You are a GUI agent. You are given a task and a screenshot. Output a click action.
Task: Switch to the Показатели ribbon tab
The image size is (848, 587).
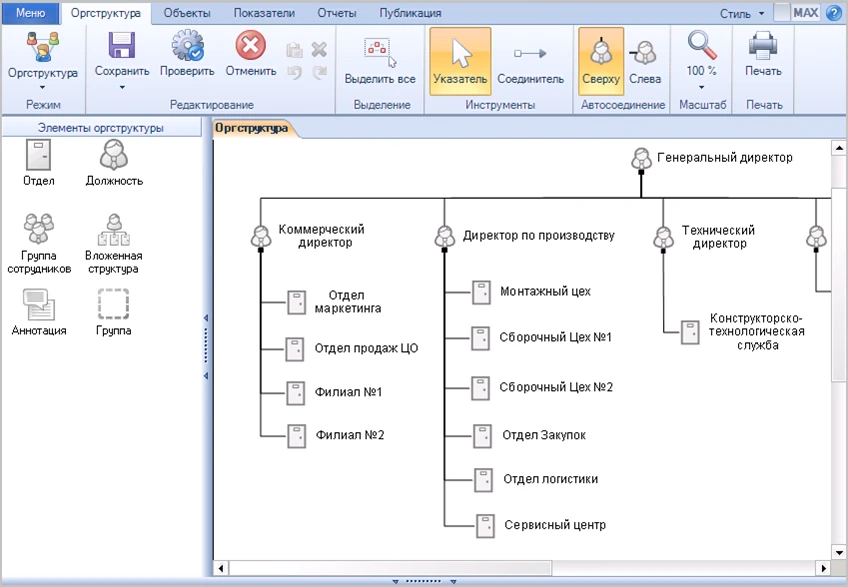click(264, 13)
